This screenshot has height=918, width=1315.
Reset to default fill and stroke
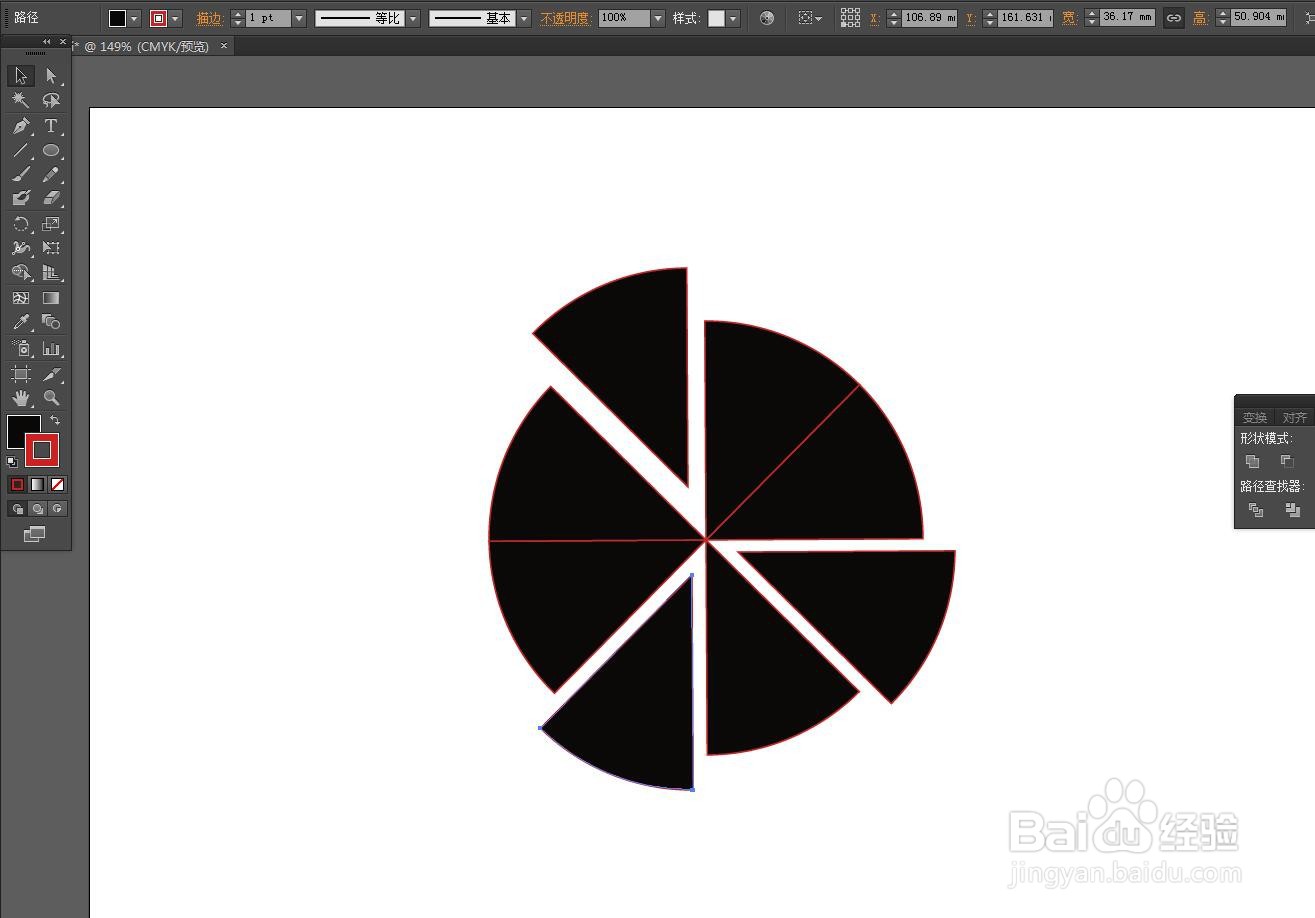(x=12, y=462)
